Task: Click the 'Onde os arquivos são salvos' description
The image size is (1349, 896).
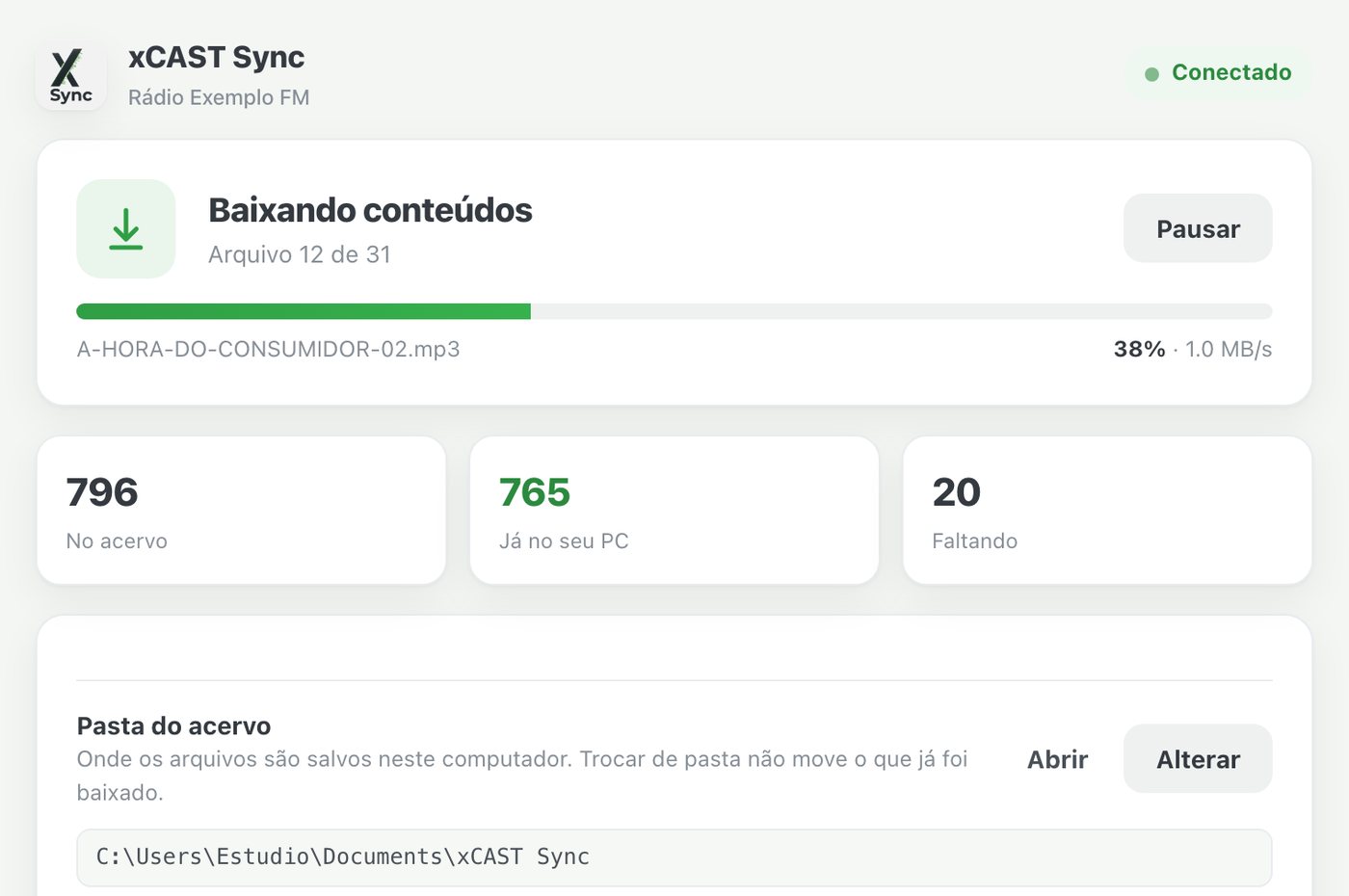Action: (522, 776)
